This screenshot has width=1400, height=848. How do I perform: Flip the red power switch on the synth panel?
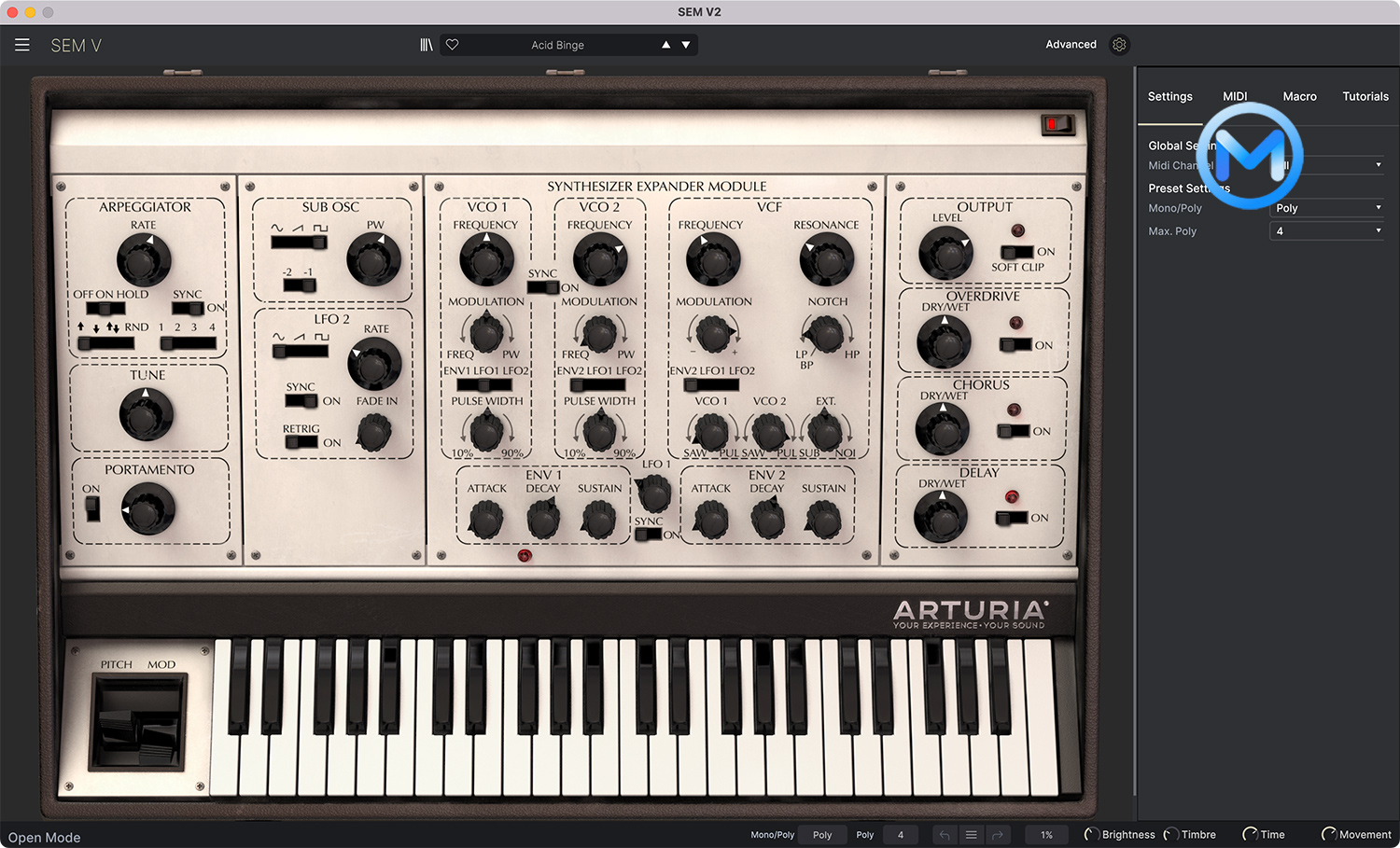point(1057,124)
